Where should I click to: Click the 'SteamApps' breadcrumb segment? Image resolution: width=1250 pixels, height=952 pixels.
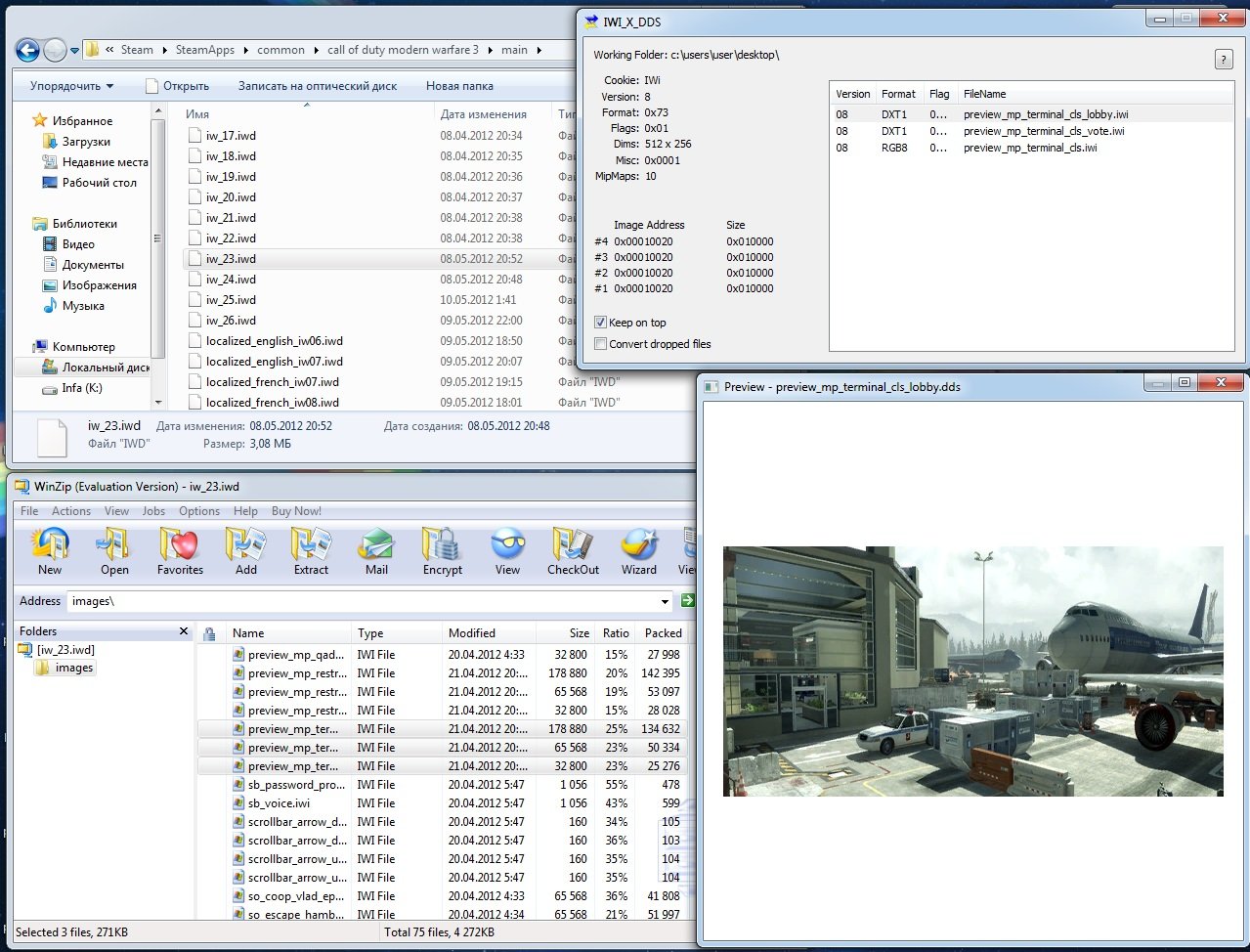(x=205, y=50)
